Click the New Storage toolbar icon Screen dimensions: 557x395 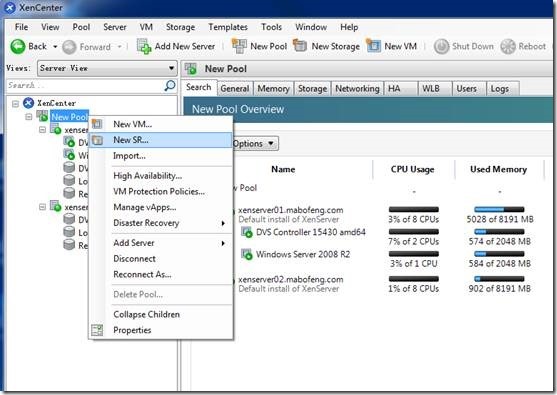(x=300, y=46)
